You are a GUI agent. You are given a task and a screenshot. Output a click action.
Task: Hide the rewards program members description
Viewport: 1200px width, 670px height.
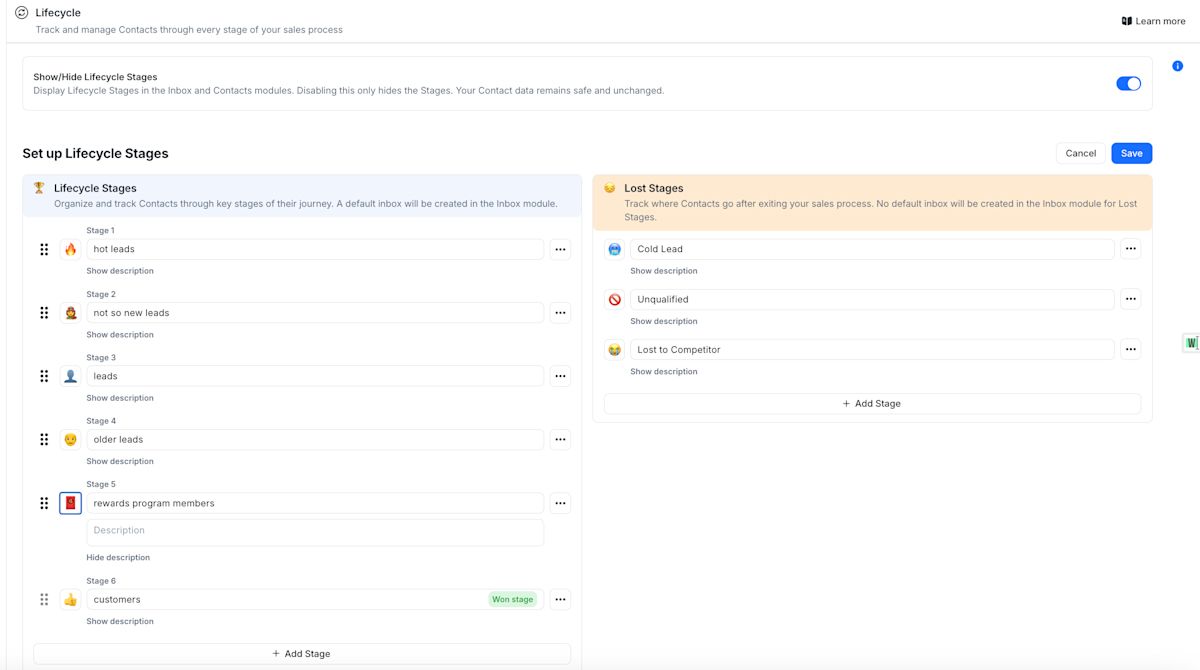[x=118, y=557]
